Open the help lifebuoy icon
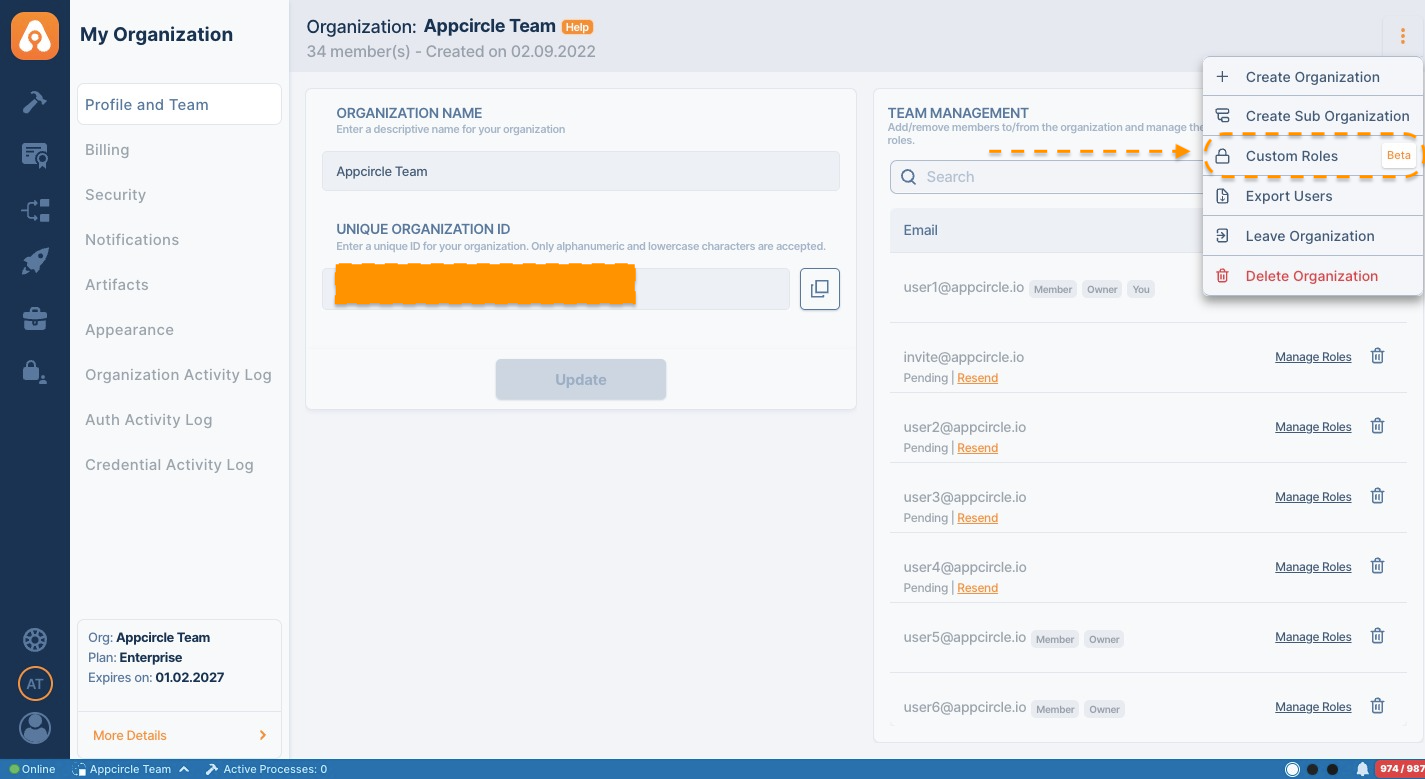 click(x=35, y=640)
